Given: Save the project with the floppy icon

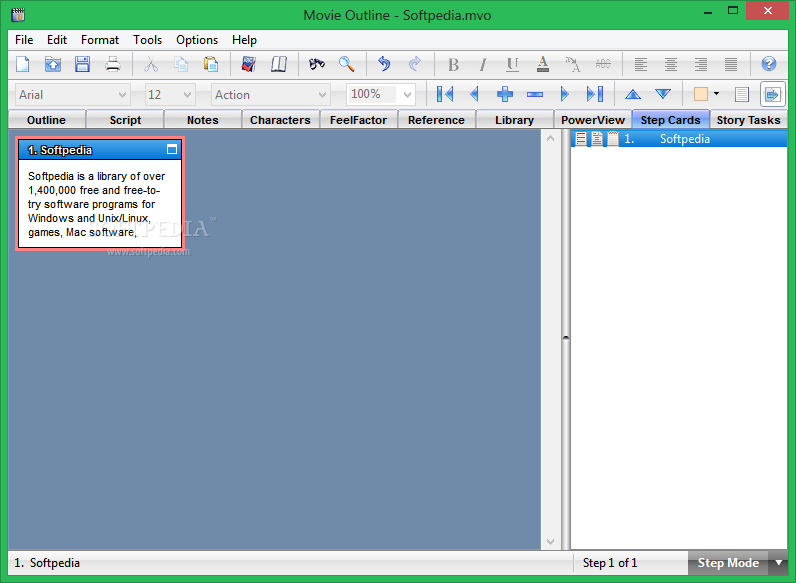Looking at the screenshot, I should tap(82, 64).
